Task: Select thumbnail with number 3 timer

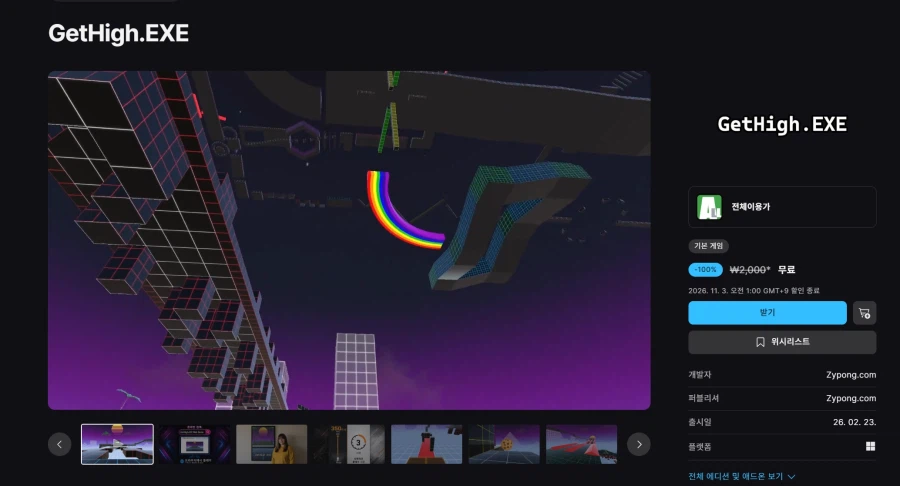Action: (349, 444)
